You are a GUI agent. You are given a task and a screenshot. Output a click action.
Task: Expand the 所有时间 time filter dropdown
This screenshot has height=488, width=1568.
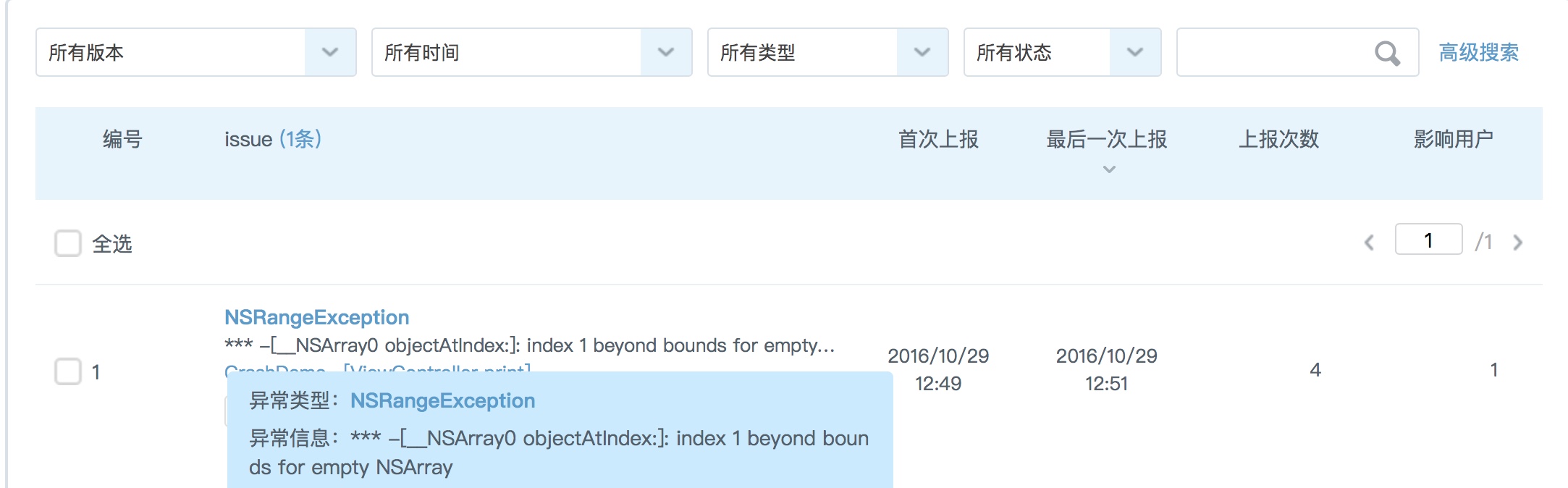666,52
